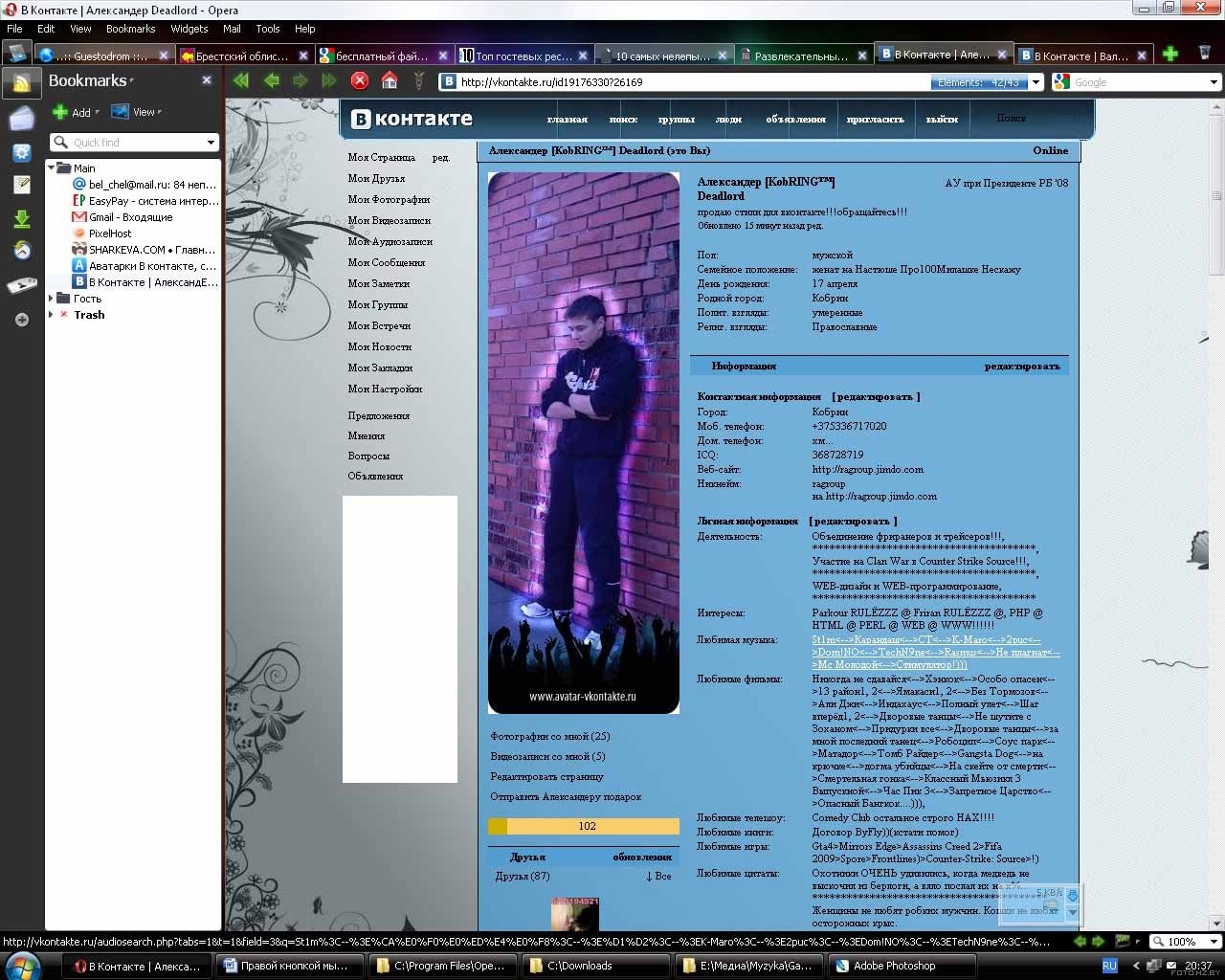Go to the Home page icon
This screenshot has width=1225, height=980.
(x=390, y=81)
